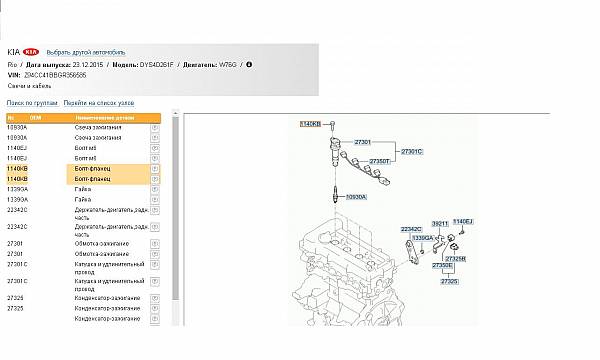Open the Выбрать другой автомобиль link

coord(86,52)
